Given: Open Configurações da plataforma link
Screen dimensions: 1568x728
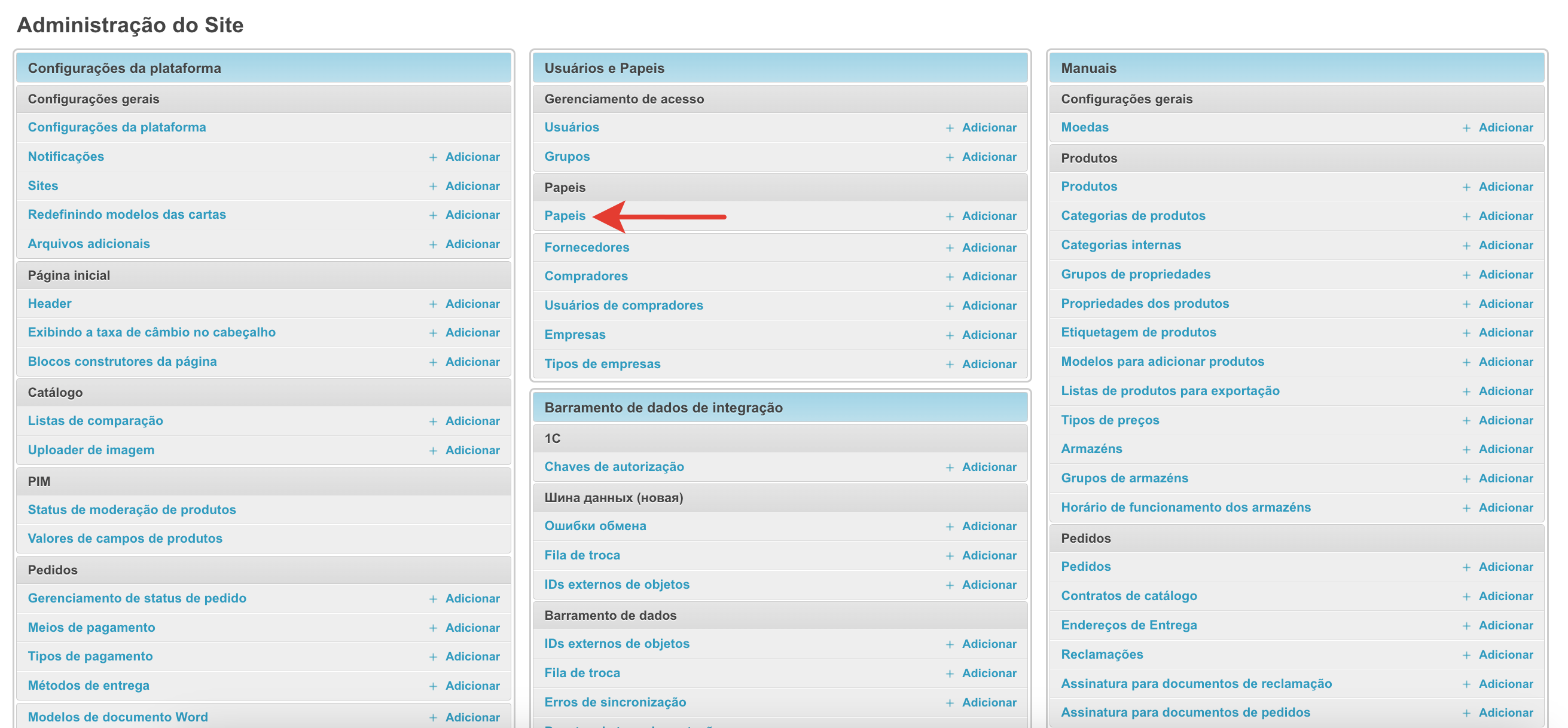Looking at the screenshot, I should pyautogui.click(x=116, y=127).
